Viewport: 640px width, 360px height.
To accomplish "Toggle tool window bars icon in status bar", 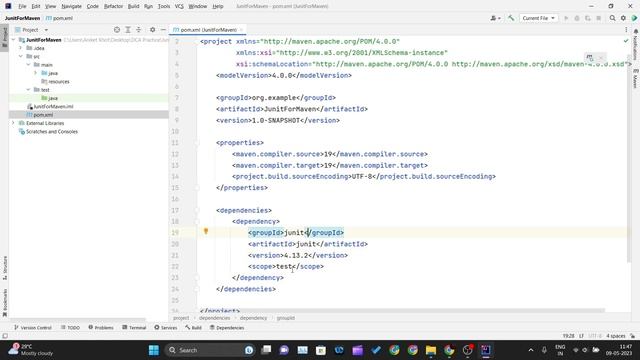I will 5,336.
